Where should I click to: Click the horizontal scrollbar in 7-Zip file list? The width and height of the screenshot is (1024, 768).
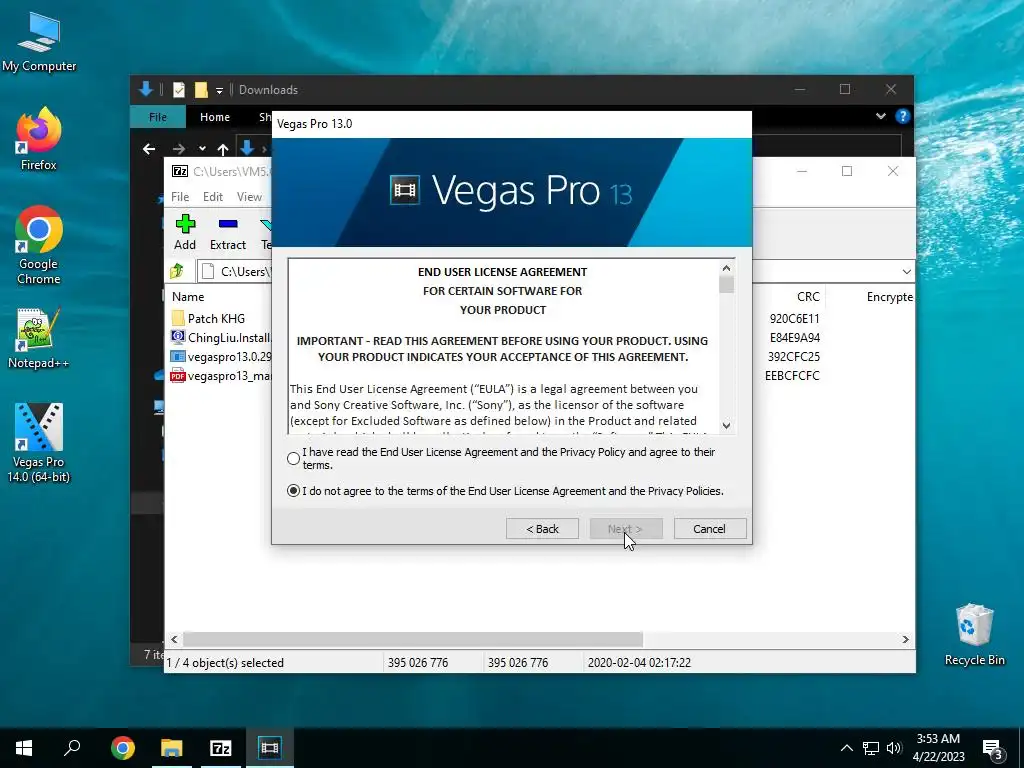click(413, 639)
